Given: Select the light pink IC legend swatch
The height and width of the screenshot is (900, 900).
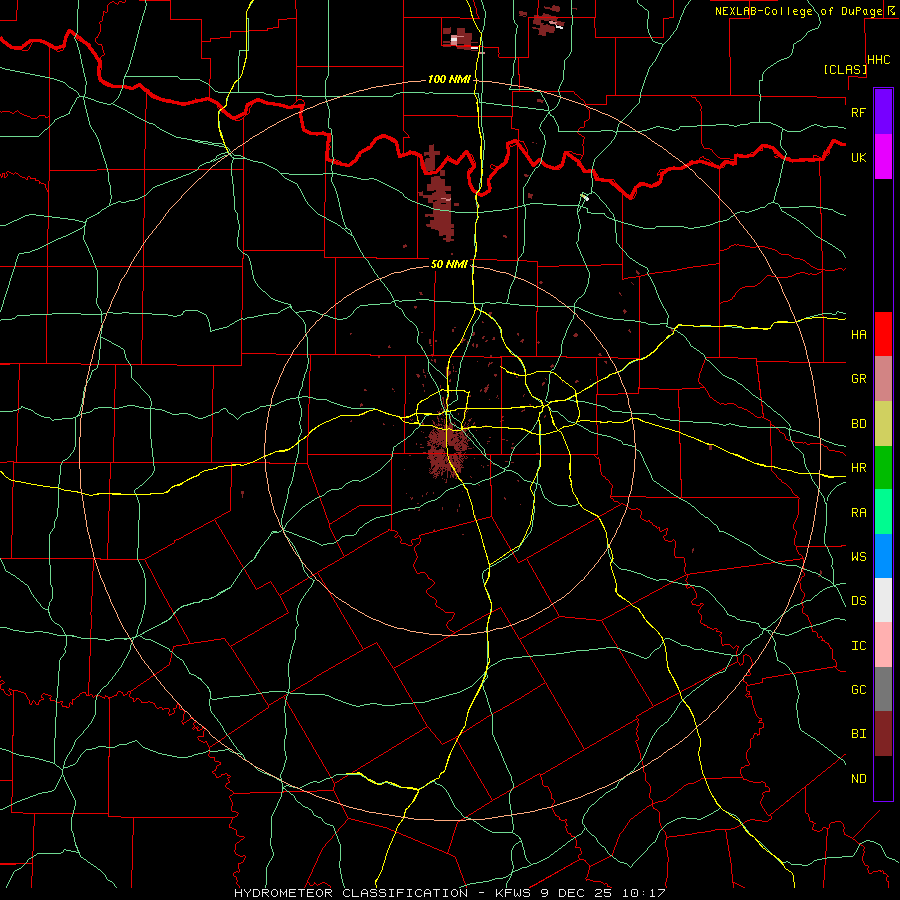Looking at the screenshot, I should click(883, 645).
